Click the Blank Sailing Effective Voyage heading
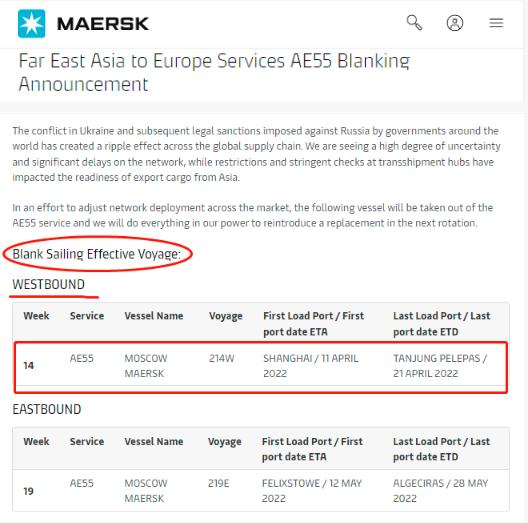 point(97,254)
